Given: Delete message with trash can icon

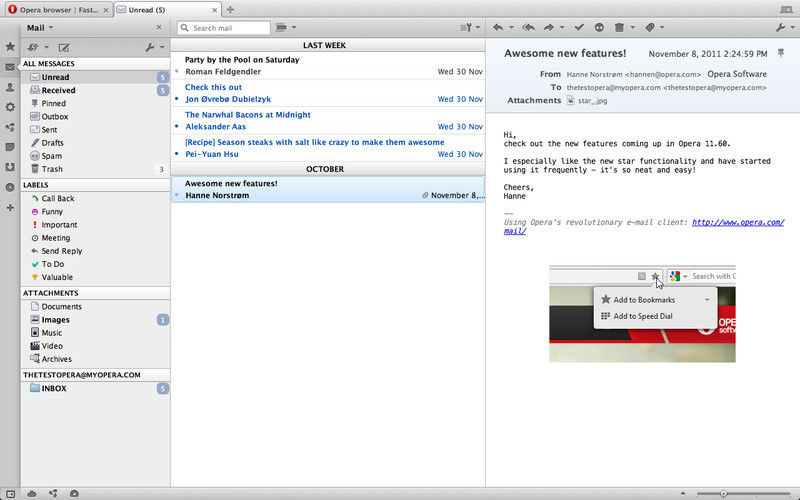Looking at the screenshot, I should coord(619,28).
